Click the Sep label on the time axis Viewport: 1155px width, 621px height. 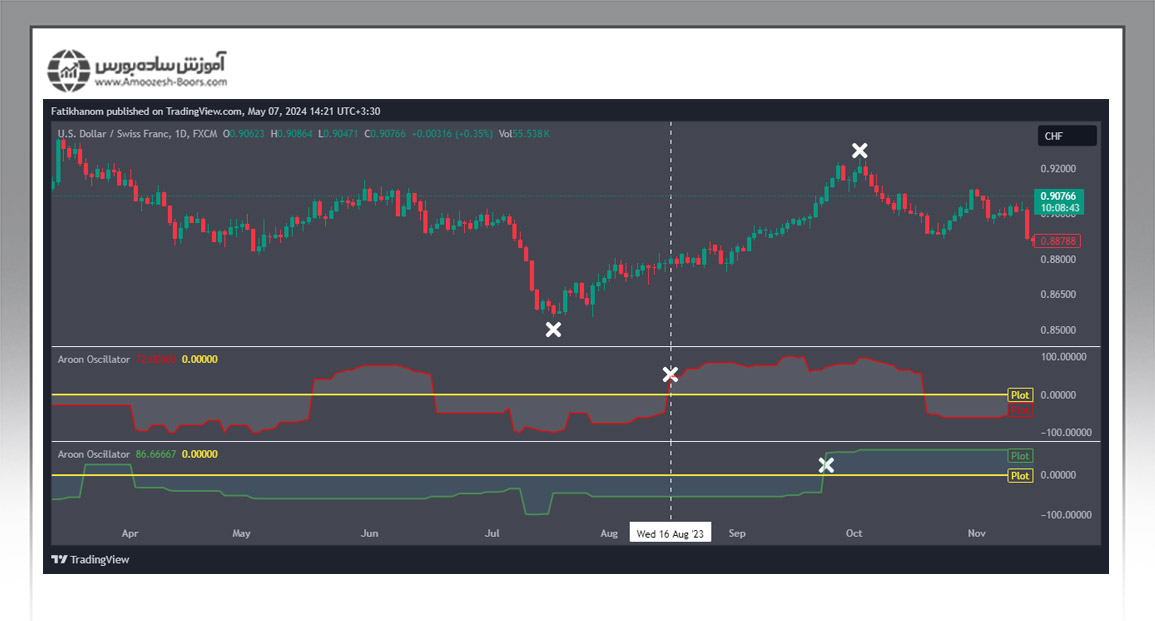[x=737, y=534]
